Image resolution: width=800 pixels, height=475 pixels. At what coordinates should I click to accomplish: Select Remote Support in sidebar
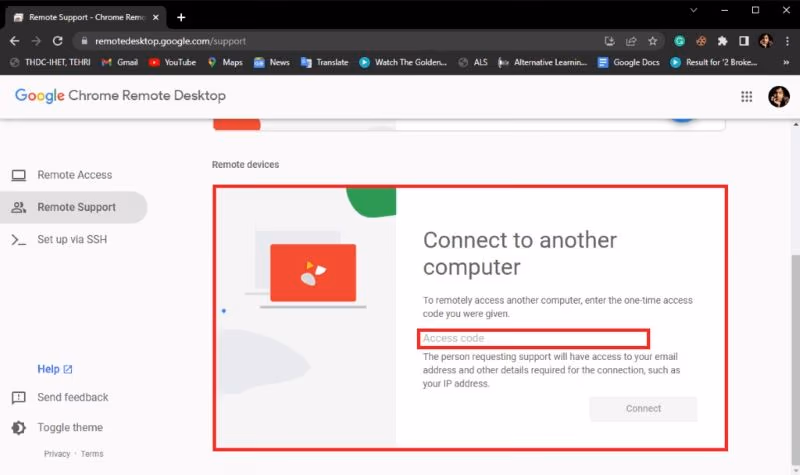click(x=76, y=207)
